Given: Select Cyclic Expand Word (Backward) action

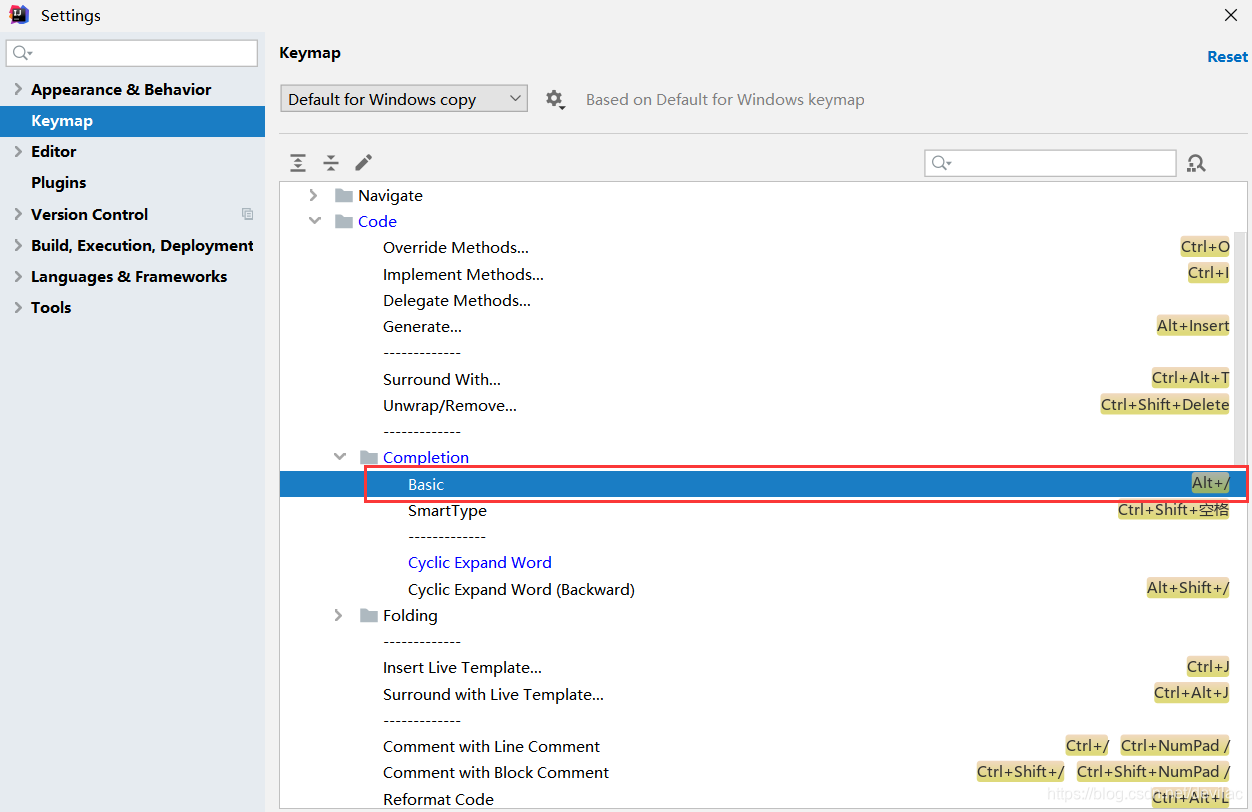Looking at the screenshot, I should click(x=521, y=589).
